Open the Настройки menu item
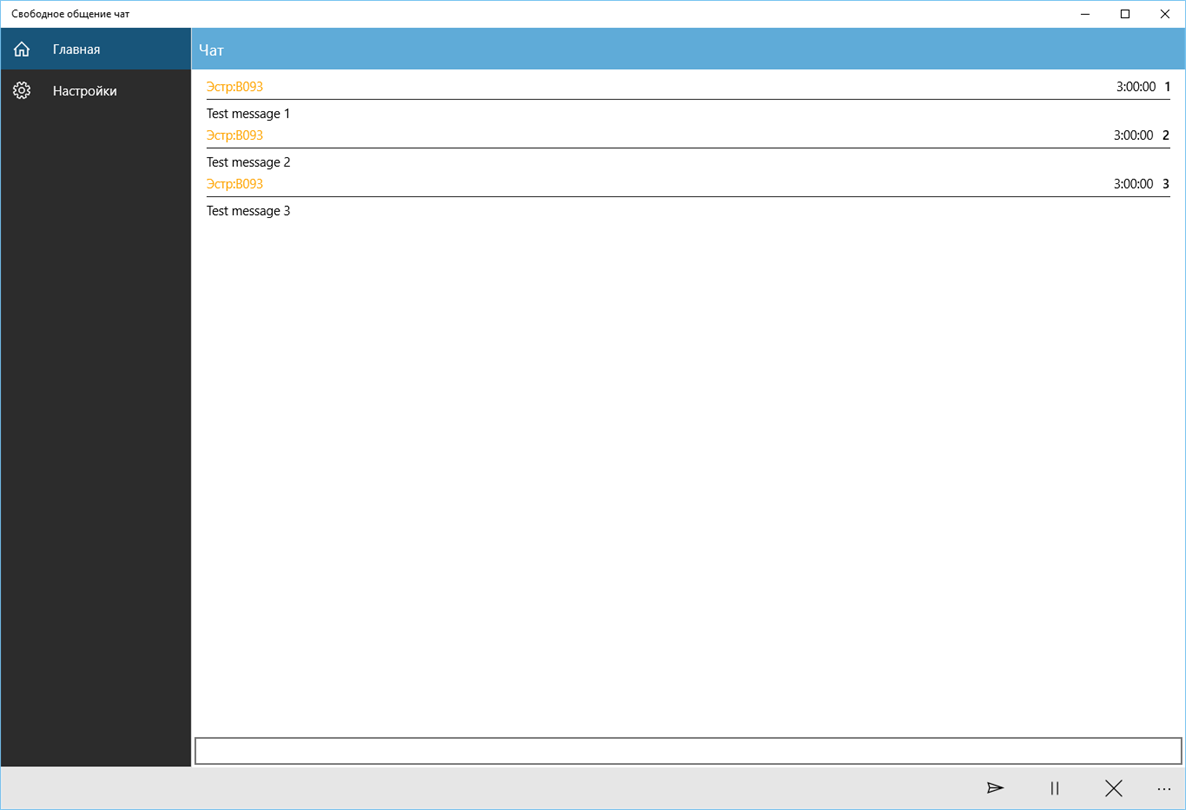Screen dimensions: 1186x810 (95, 91)
